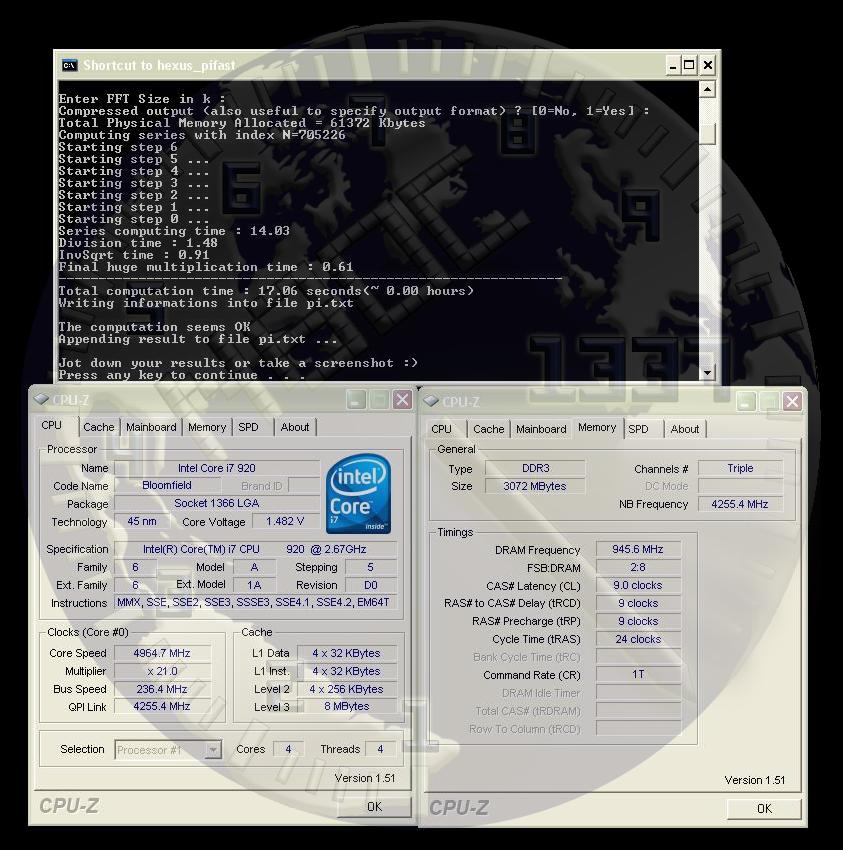Click the console vertical scrollbar thumb
This screenshot has width=843, height=850.
tap(707, 134)
